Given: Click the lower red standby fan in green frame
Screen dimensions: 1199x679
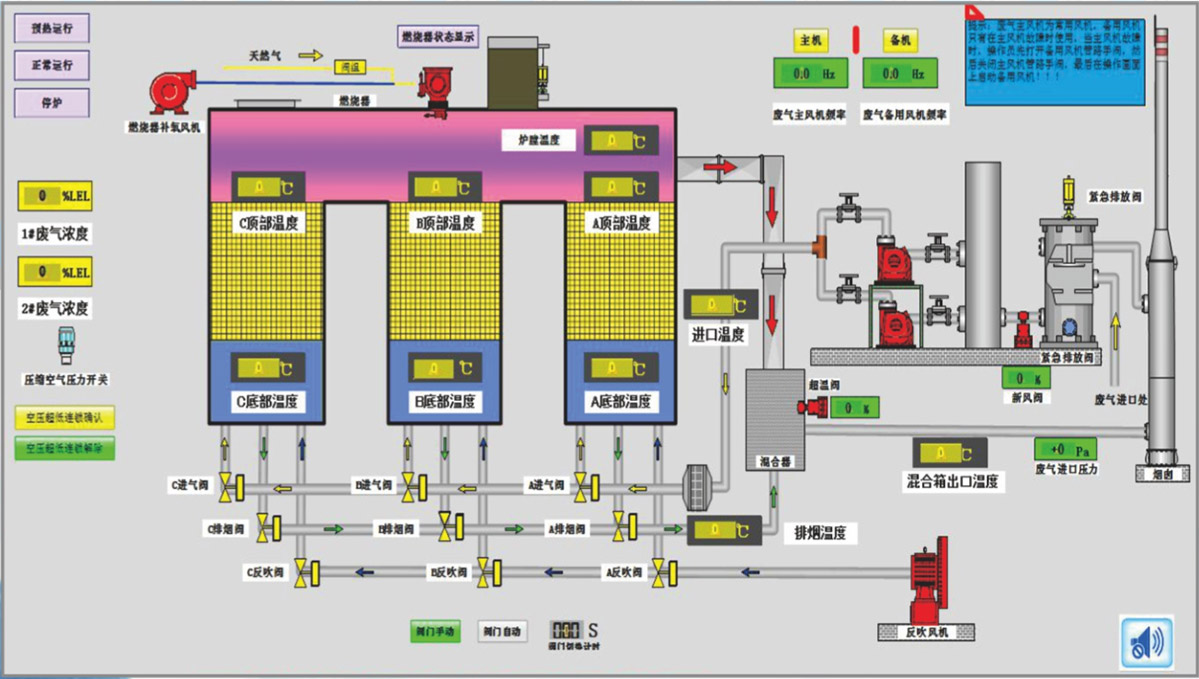Looking at the screenshot, I should pyautogui.click(x=894, y=322).
